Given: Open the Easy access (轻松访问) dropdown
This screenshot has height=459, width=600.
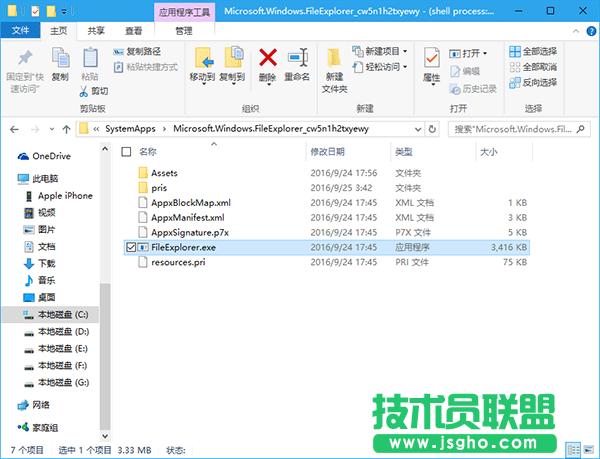Looking at the screenshot, I should click(x=380, y=67).
